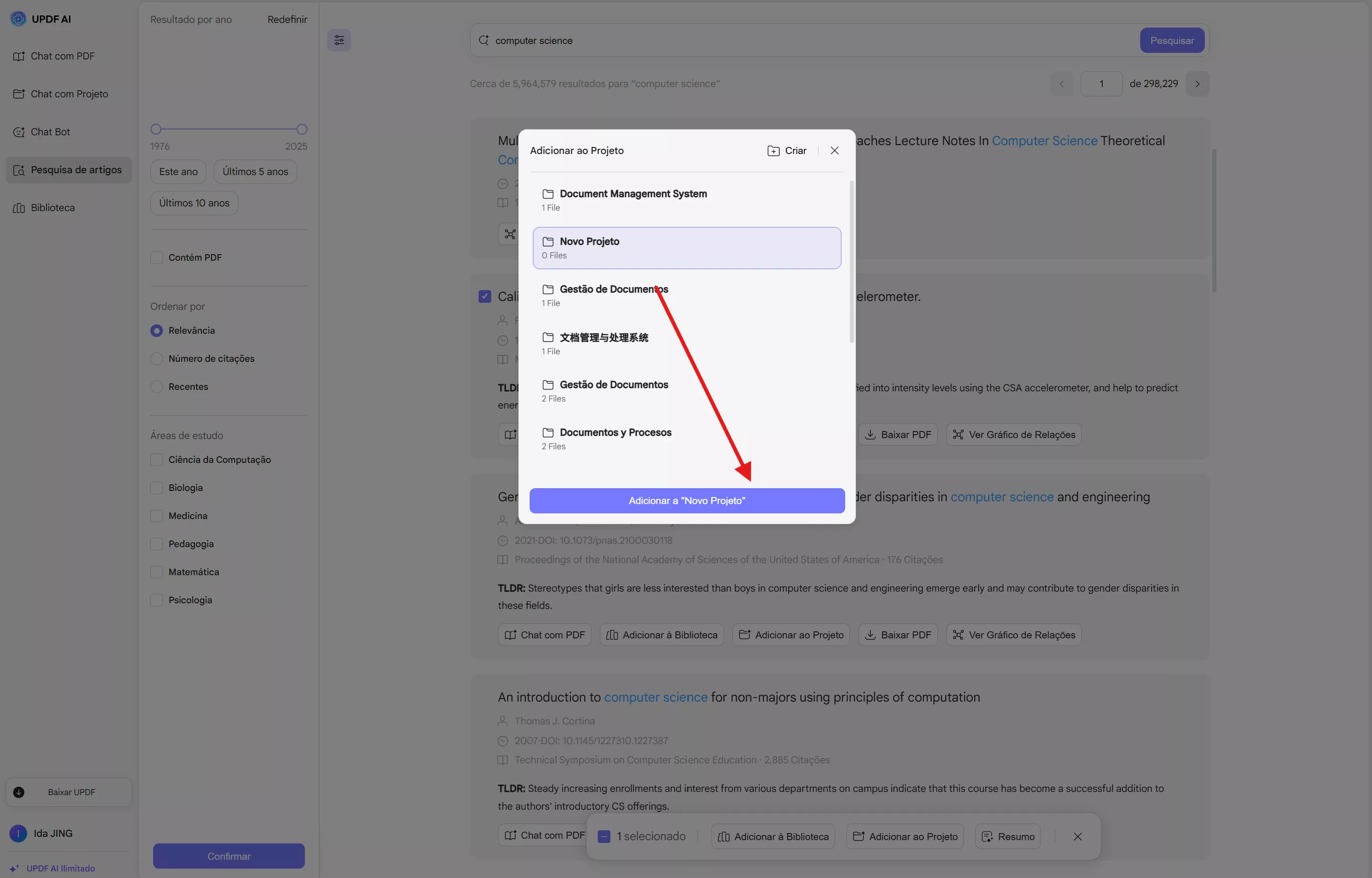Click Adicionar ao Projeto for gender disparities article
Viewport: 1372px width, 878px height.
791,635
